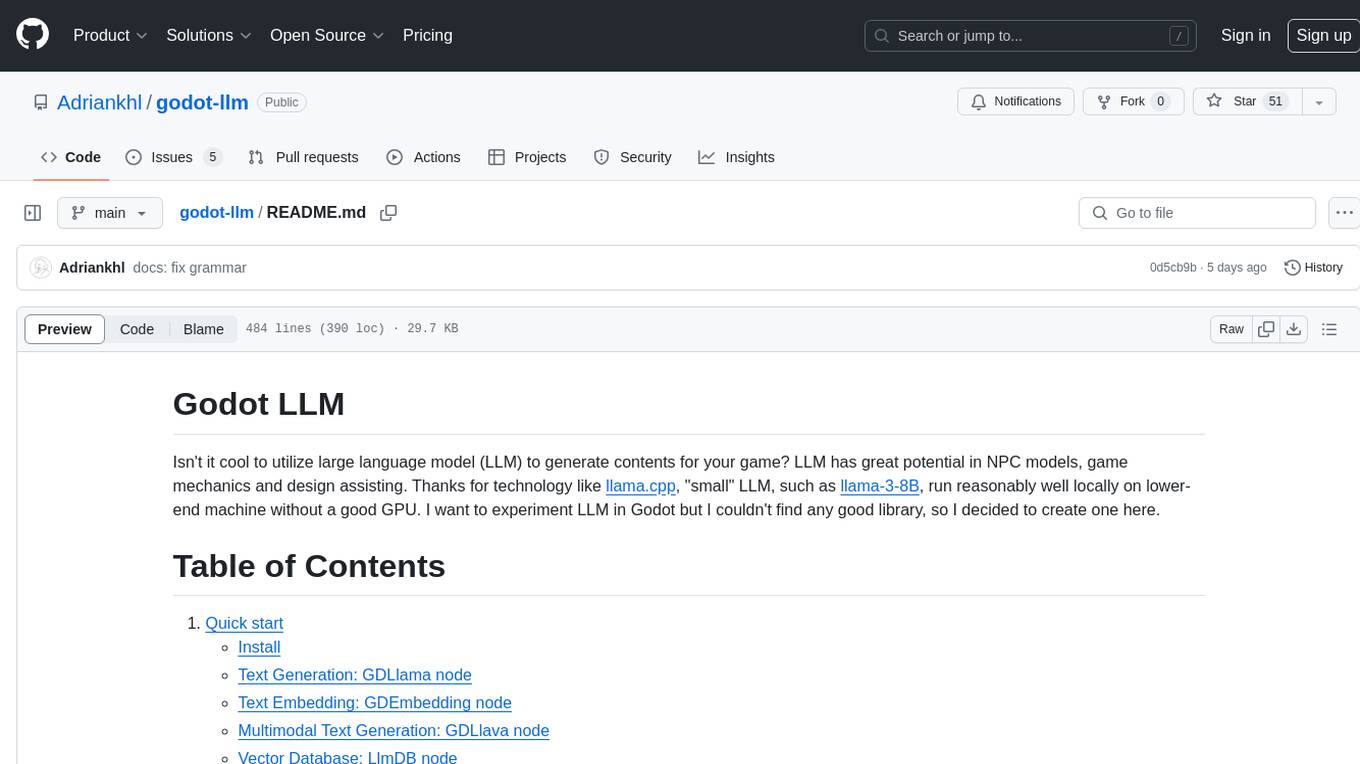Click the Public repository label

click(x=282, y=102)
